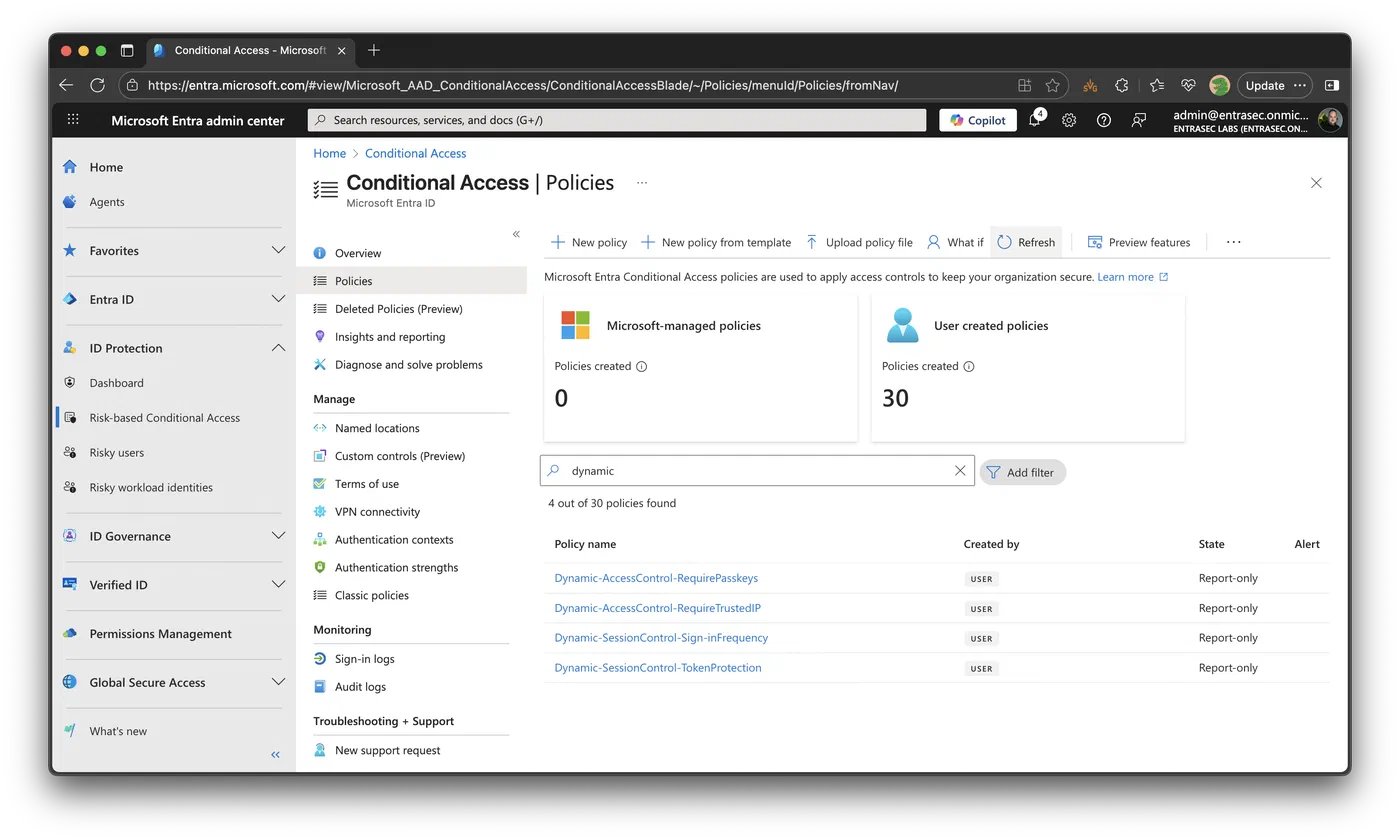Viewport: 1400px width, 840px height.
Task: Open Risky users in sidebar
Action: pos(117,453)
